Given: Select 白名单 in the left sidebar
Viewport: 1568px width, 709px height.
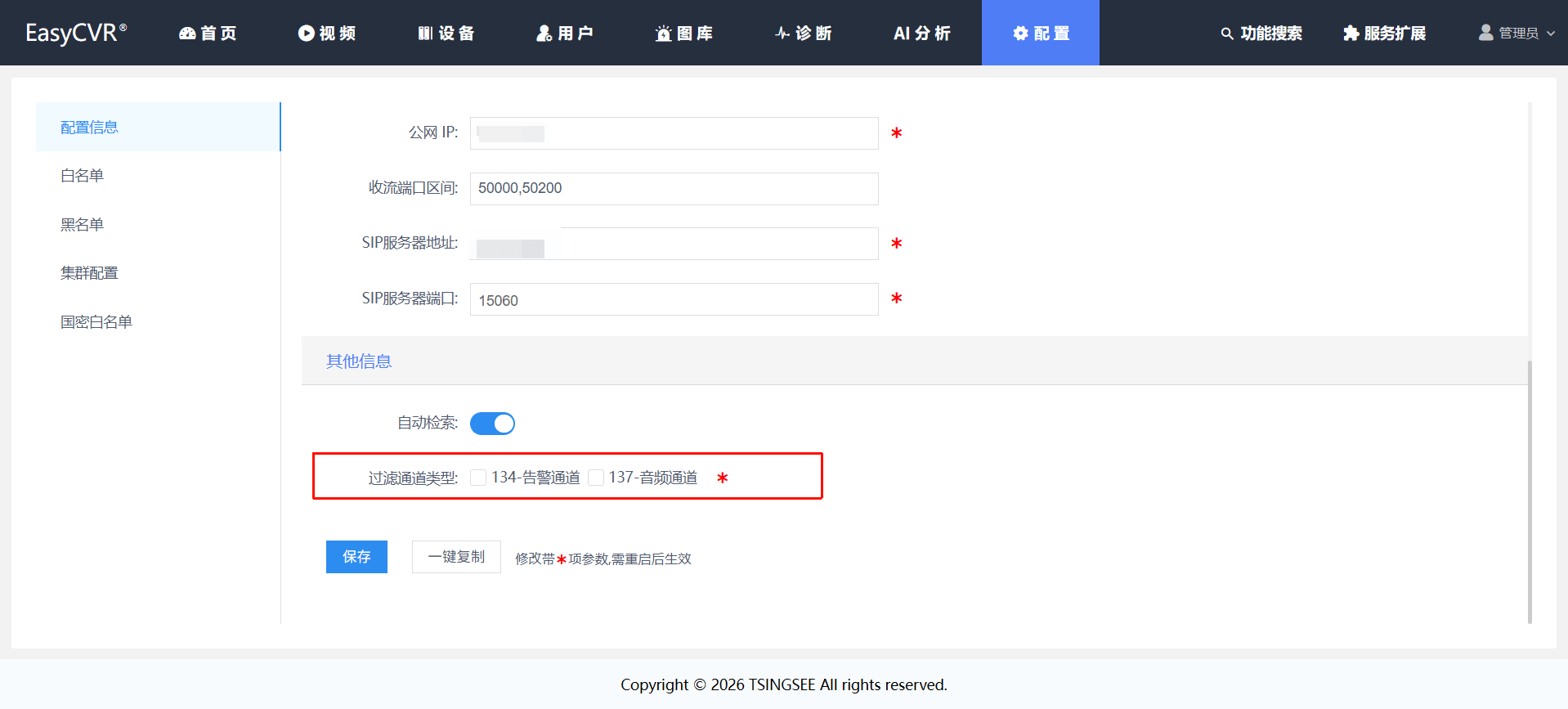Looking at the screenshot, I should 83,176.
